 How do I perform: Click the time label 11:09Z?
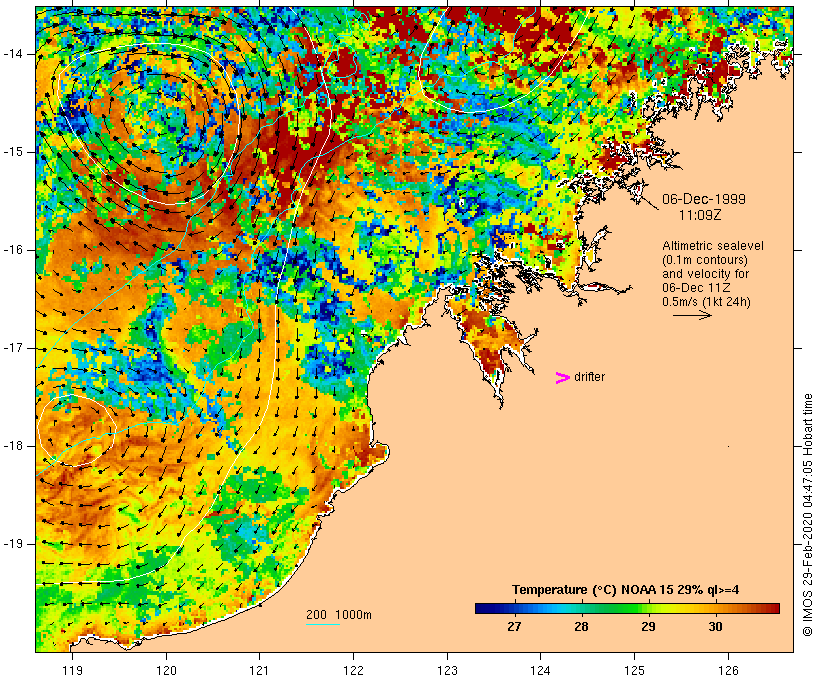pos(700,215)
